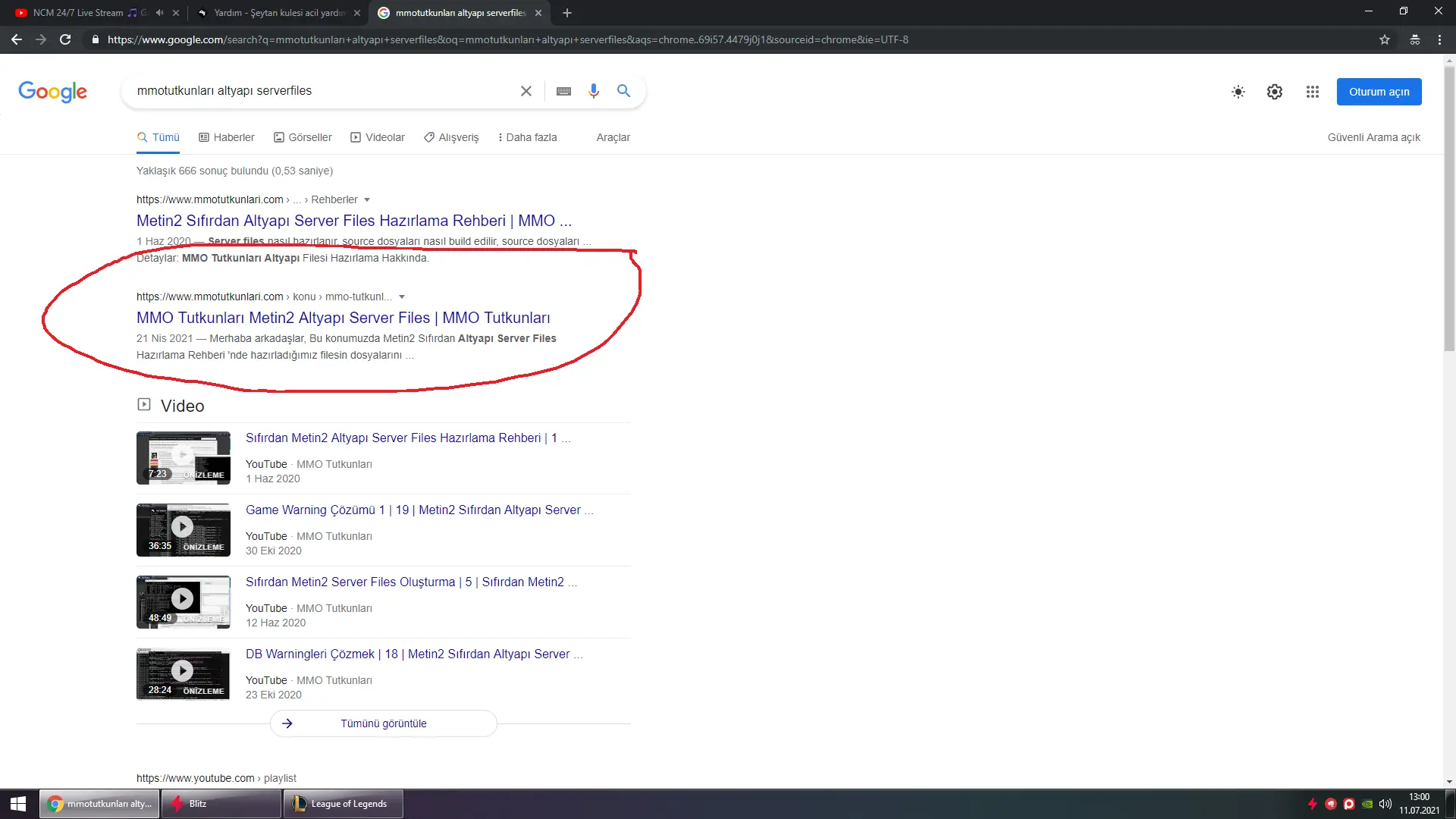Open League of Legends from the taskbar

click(x=344, y=804)
